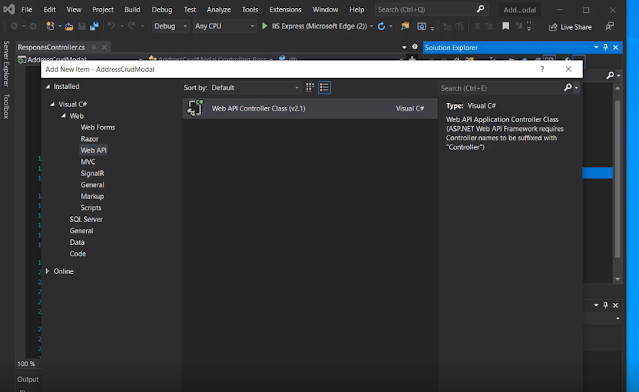Image resolution: width=639 pixels, height=392 pixels.
Task: Click the save file icon
Action: 82,26
